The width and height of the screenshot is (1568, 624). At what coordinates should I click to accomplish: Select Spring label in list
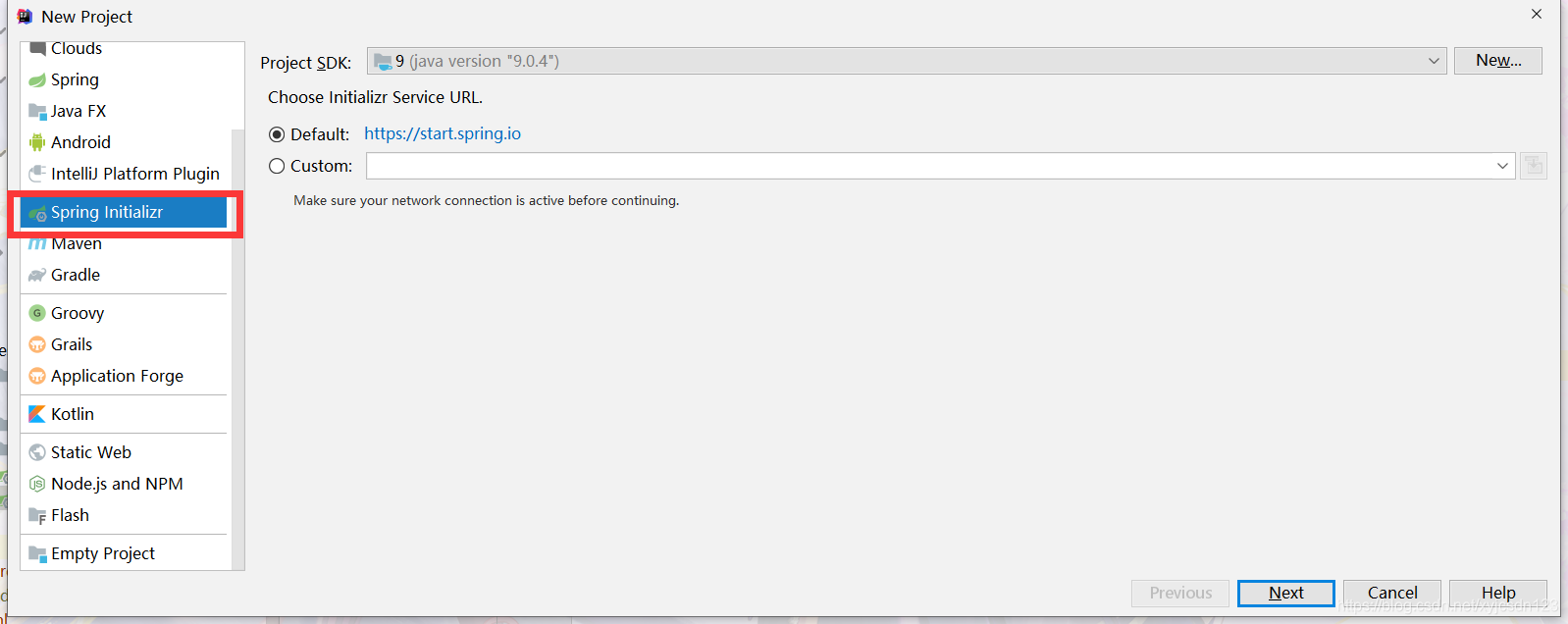[x=75, y=79]
